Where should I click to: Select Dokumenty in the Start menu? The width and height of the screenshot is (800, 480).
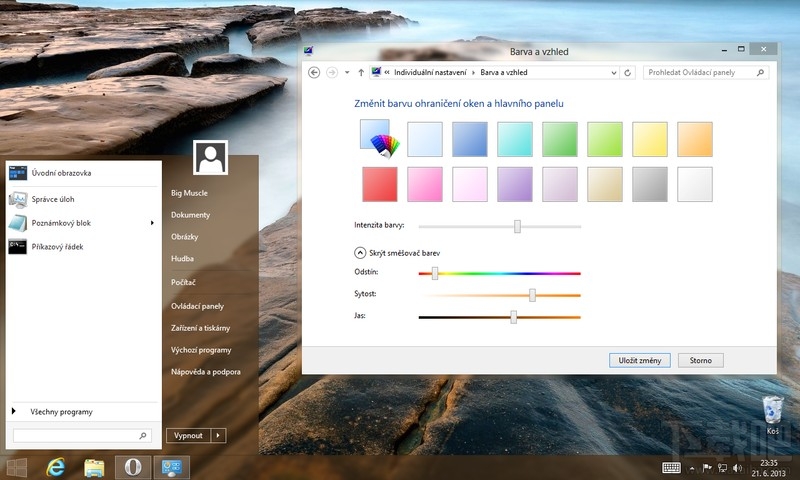(x=190, y=215)
